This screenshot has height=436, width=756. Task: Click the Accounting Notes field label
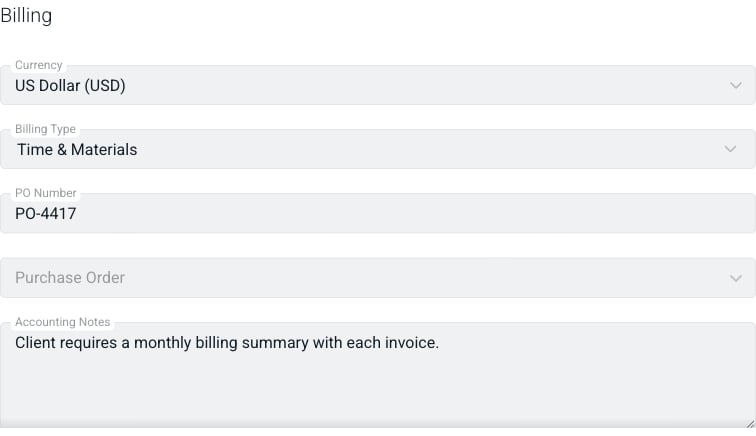tap(63, 322)
